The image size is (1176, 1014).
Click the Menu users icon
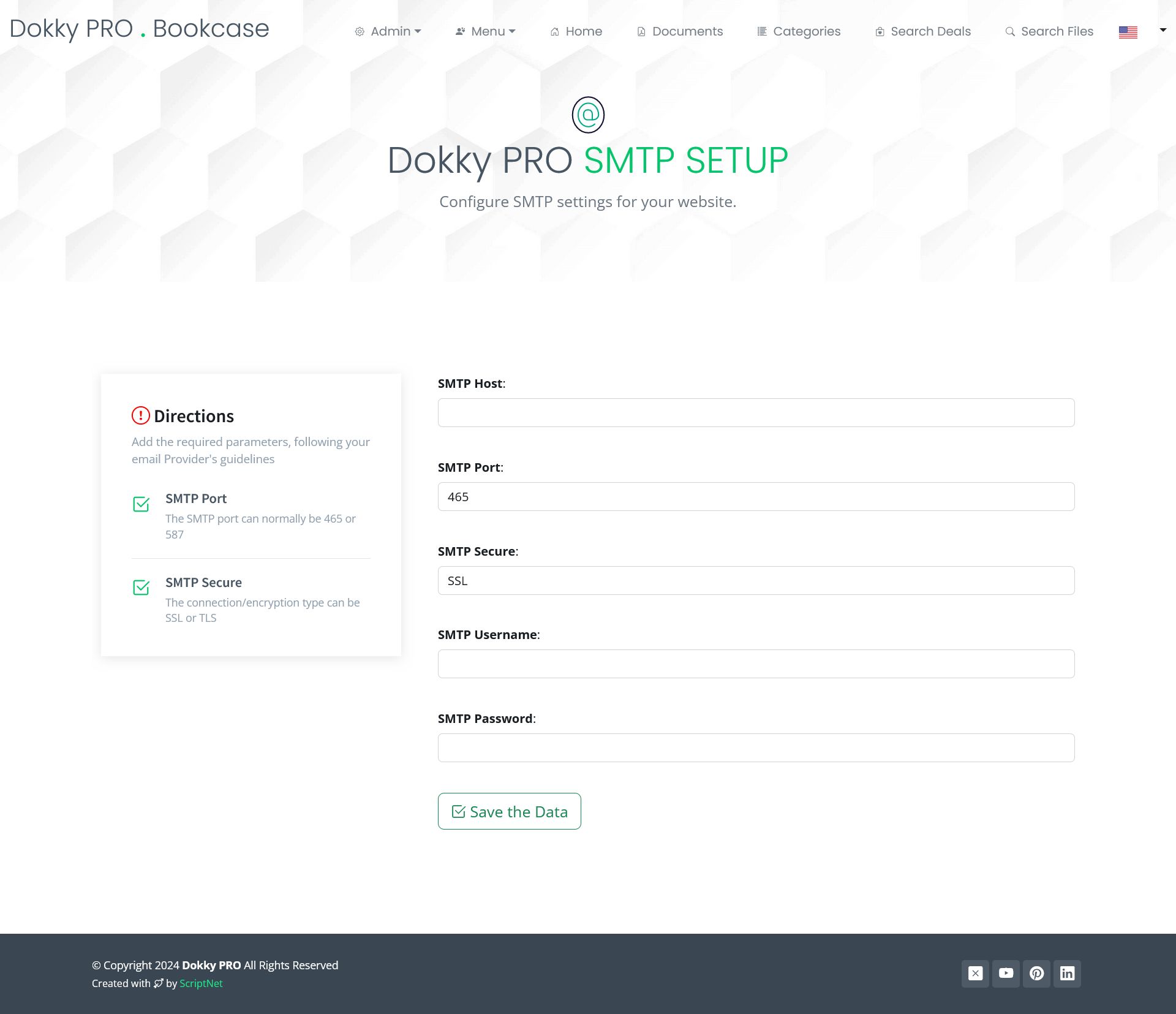(460, 31)
